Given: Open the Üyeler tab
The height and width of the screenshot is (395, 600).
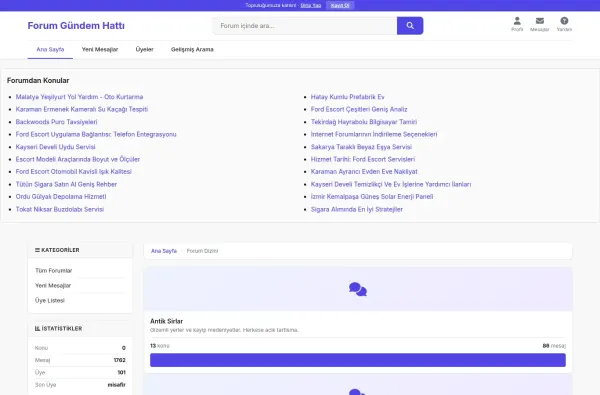Looking at the screenshot, I should point(144,49).
